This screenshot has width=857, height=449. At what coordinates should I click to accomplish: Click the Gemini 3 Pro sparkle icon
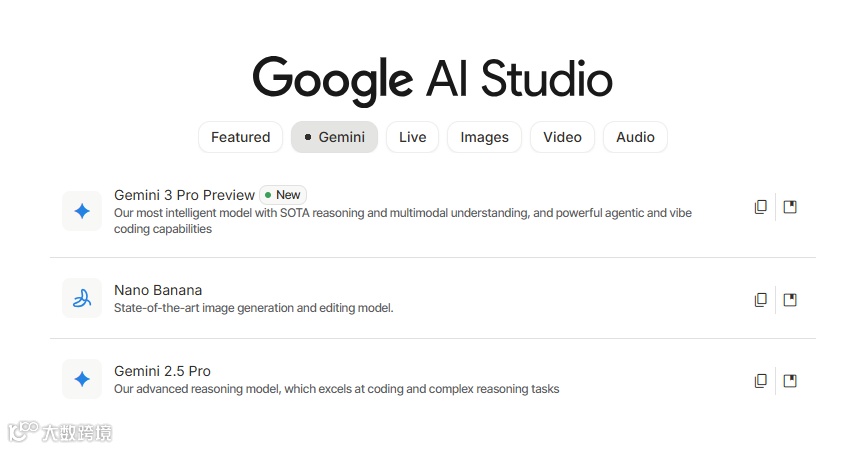(82, 211)
